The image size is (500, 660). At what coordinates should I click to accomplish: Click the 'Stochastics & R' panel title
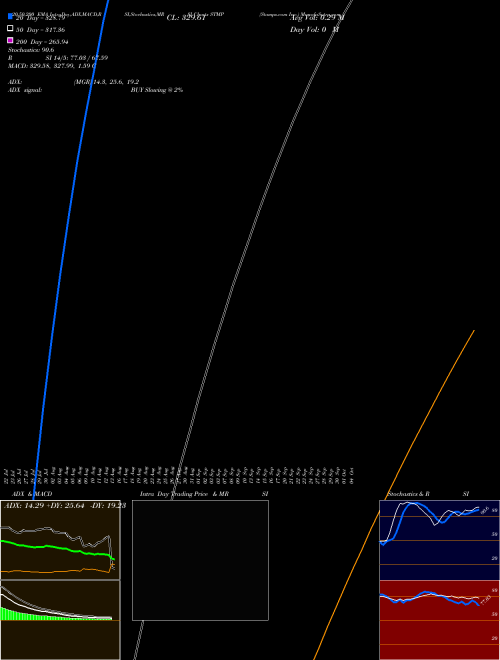pyautogui.click(x=409, y=494)
